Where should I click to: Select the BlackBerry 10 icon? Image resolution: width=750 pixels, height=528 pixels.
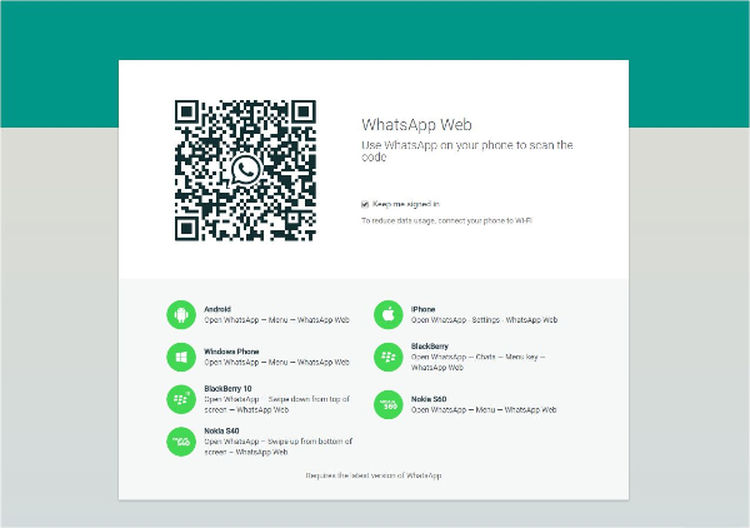[181, 399]
